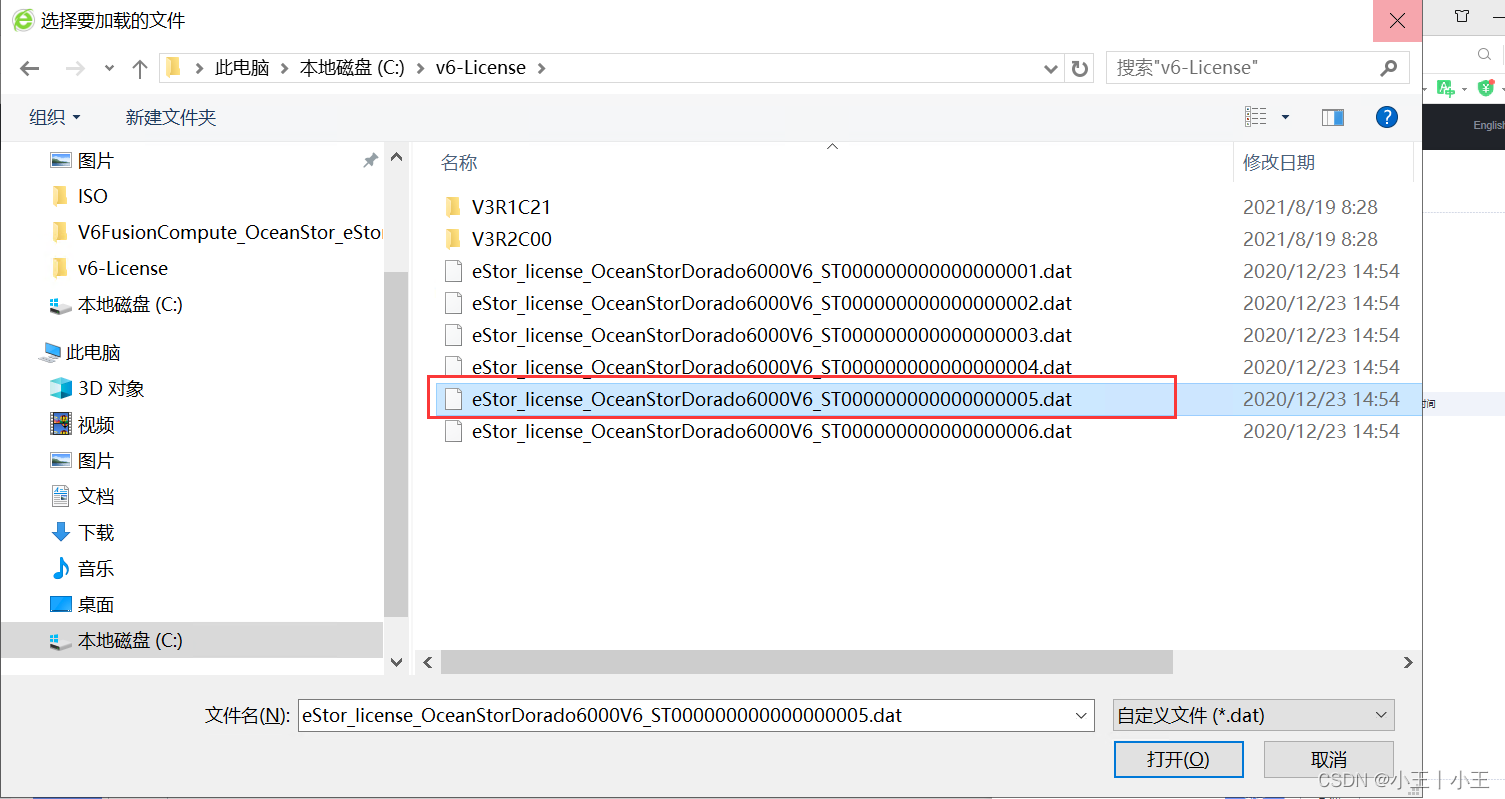This screenshot has height=799, width=1505.
Task: Select license file ending 0002.dat
Action: 771,303
